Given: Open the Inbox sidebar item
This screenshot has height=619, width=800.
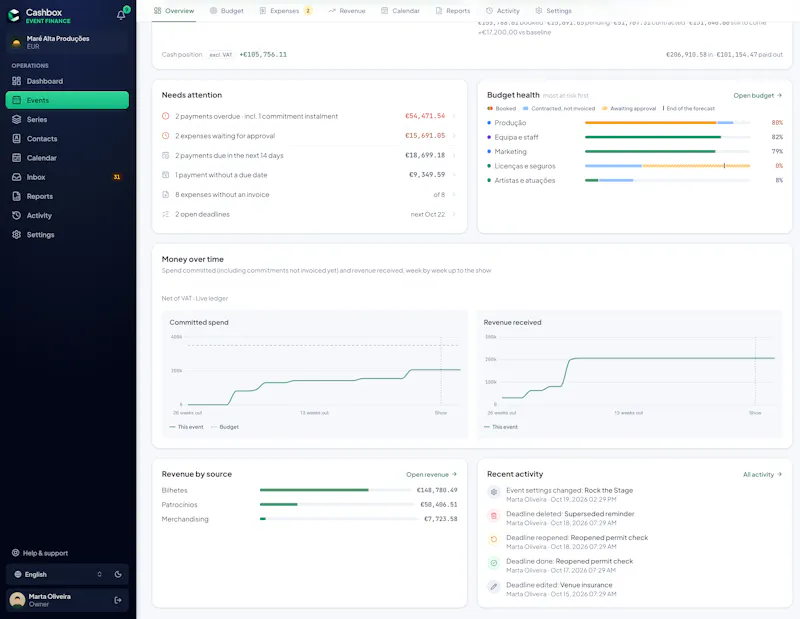Looking at the screenshot, I should 67,177.
